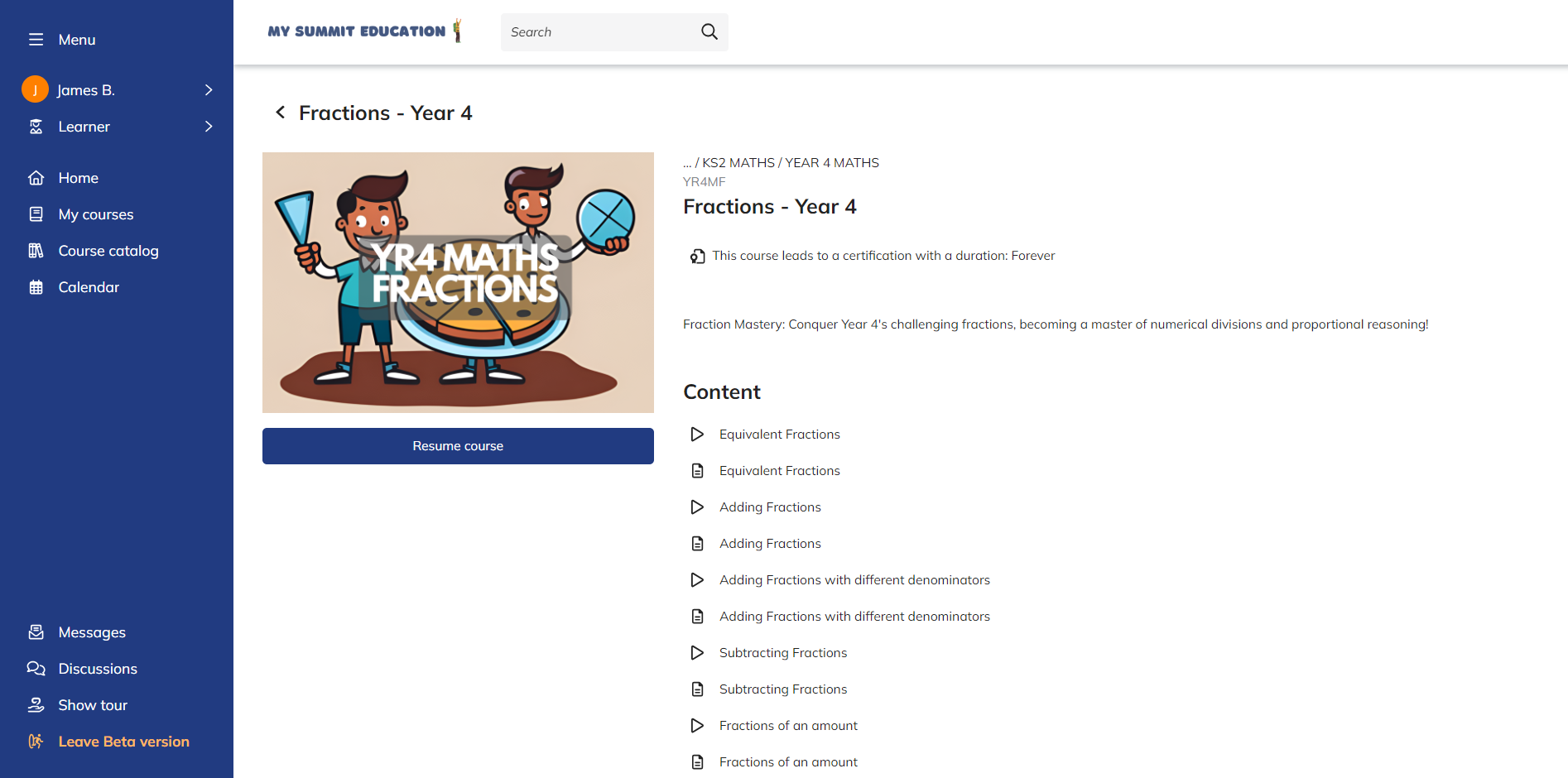The width and height of the screenshot is (1568, 778).
Task: Click the Adding Fractions video play icon
Action: tap(697, 507)
